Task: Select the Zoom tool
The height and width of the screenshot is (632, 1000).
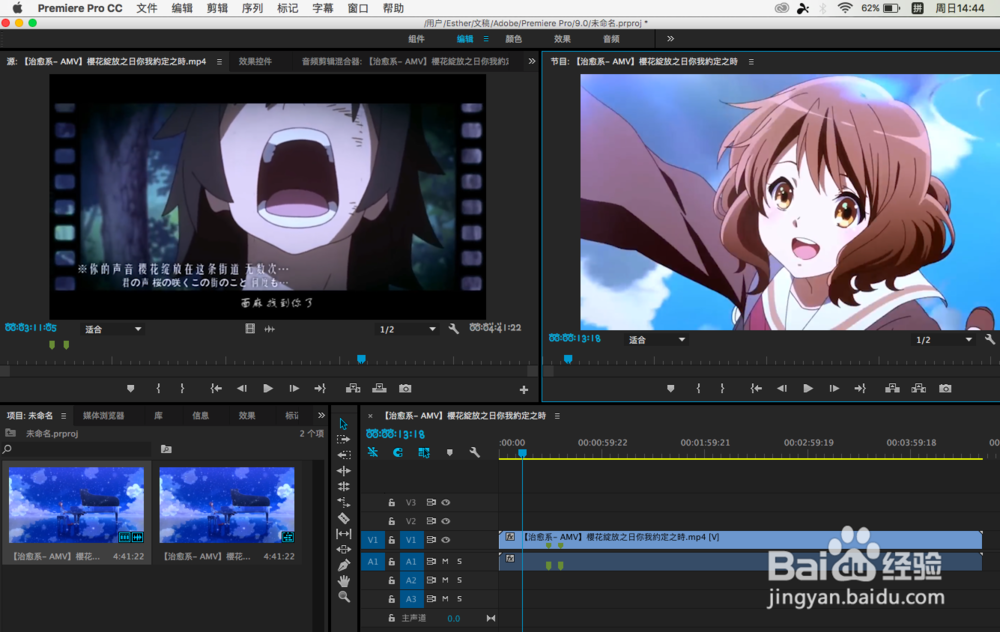Action: (344, 597)
